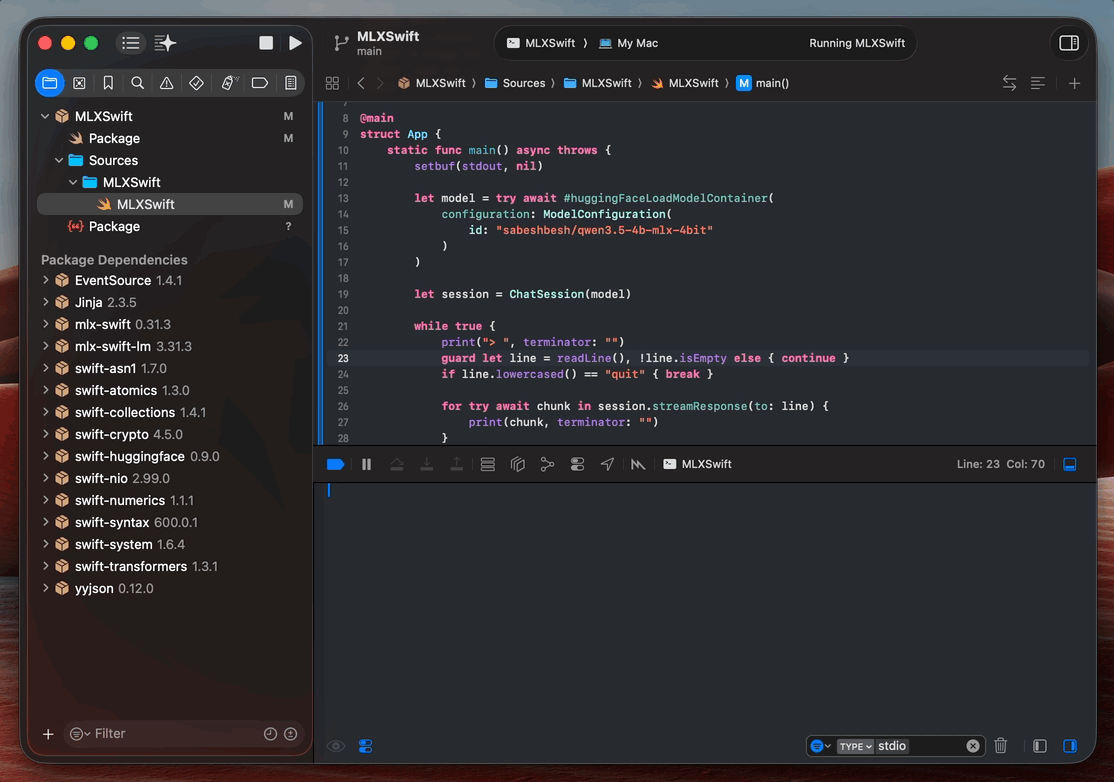This screenshot has height=782, width=1114.
Task: Clear the console with trash icon
Action: coord(1000,746)
